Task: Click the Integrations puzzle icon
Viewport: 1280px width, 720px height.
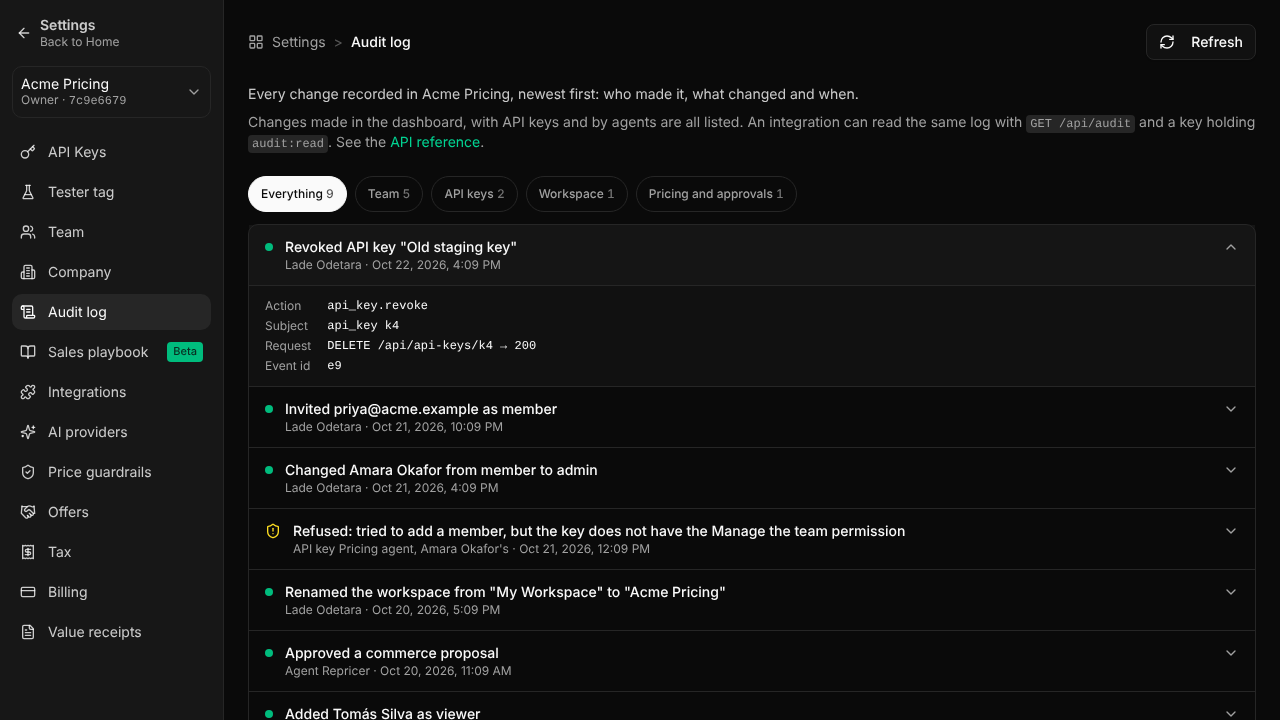Action: 28,392
